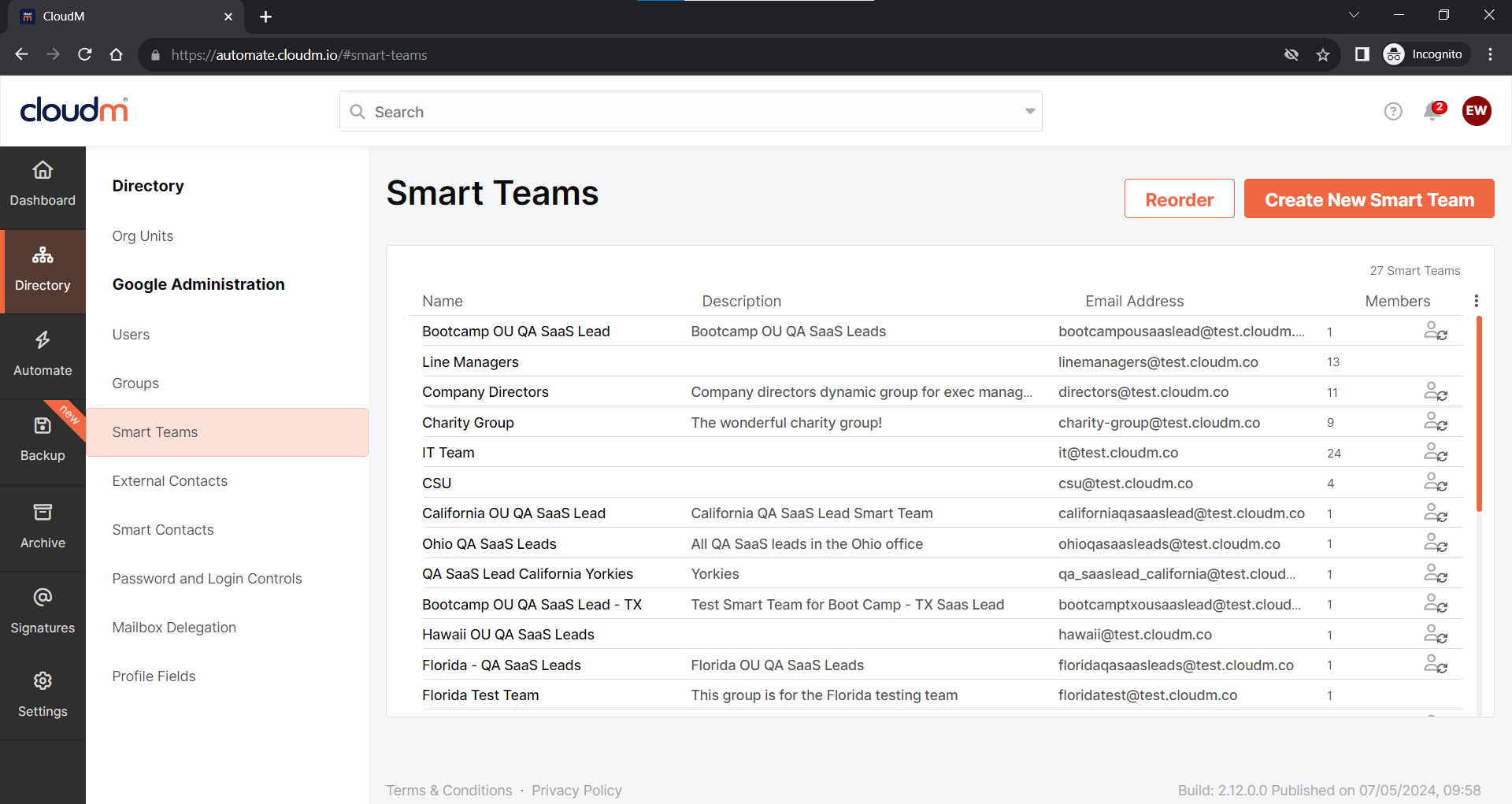Open the browser tab search chevron
1512x804 pixels.
point(1354,14)
